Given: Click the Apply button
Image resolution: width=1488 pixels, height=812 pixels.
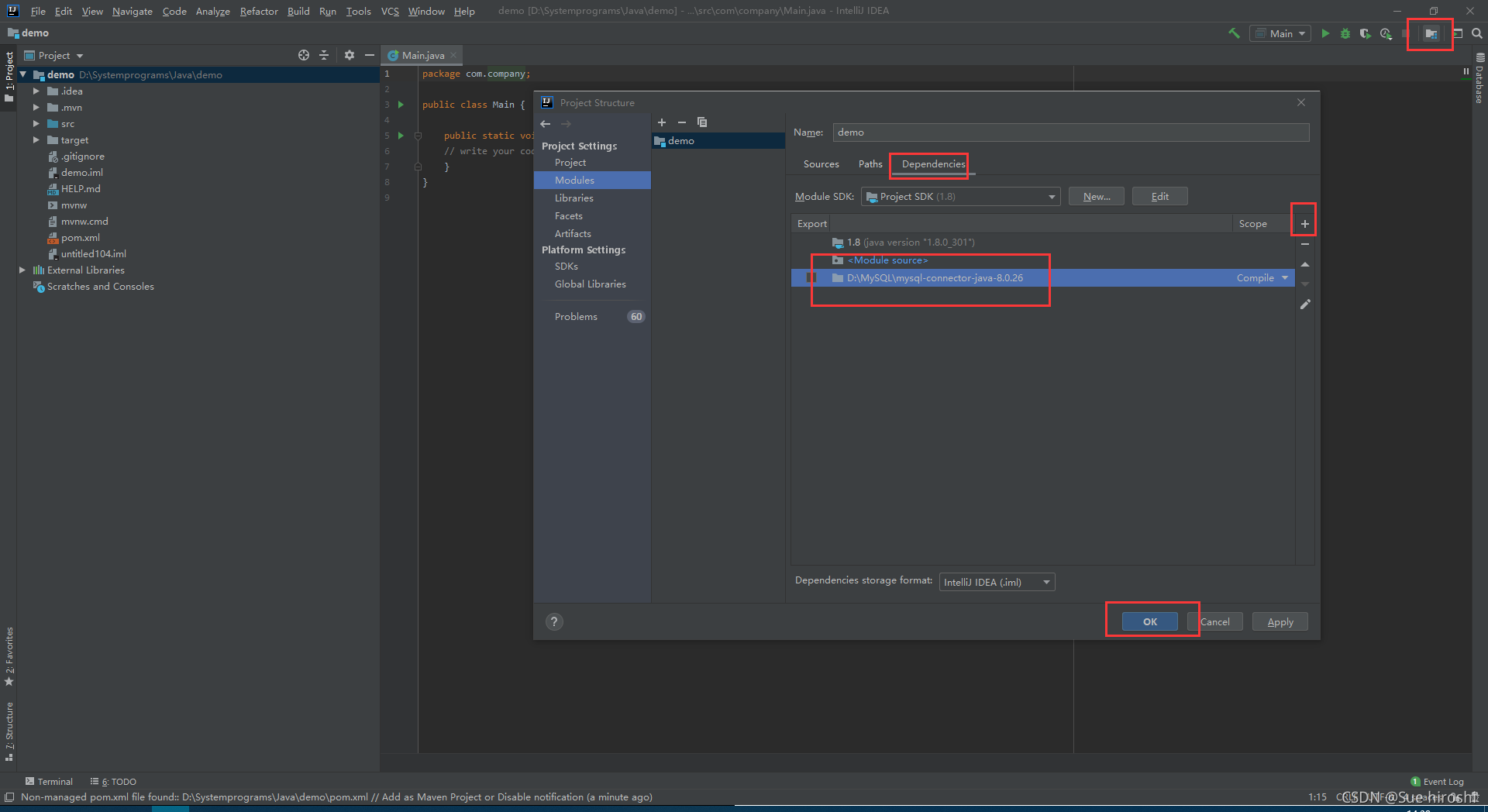Looking at the screenshot, I should point(1280,621).
